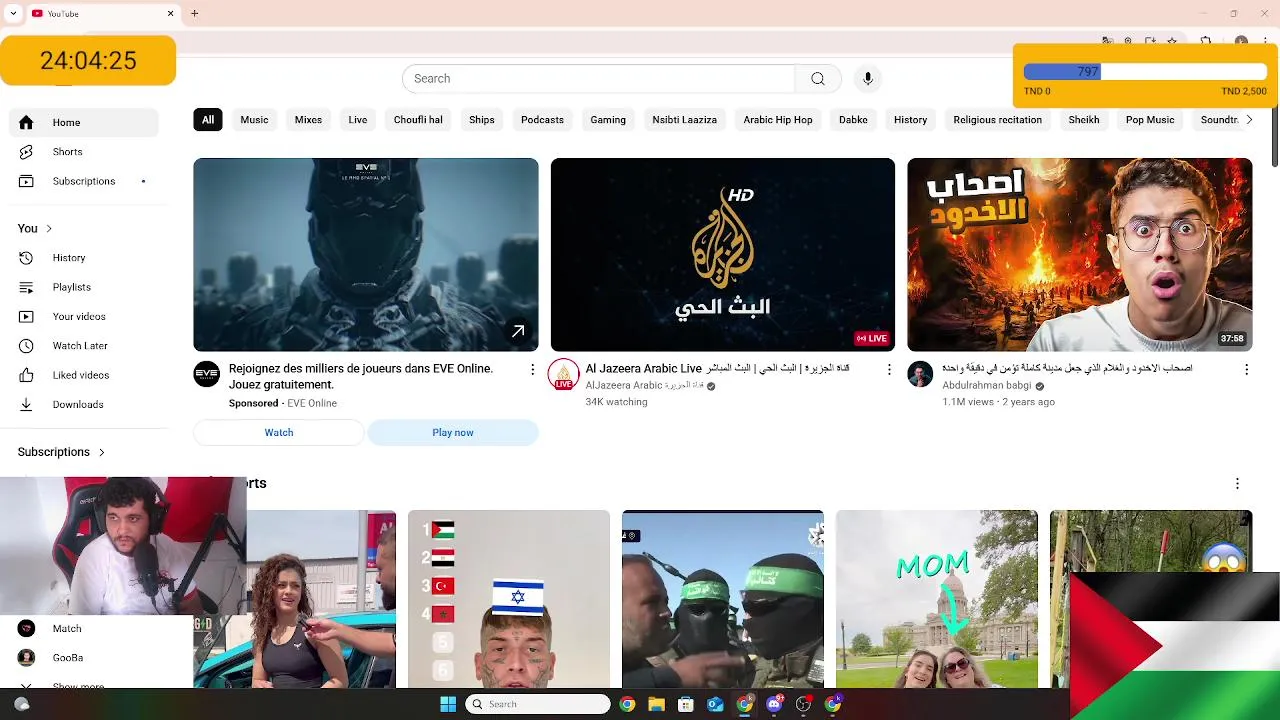This screenshot has width=1280, height=720.
Task: Open the Rejoignez des milliers EVE ad title
Action: point(361,377)
